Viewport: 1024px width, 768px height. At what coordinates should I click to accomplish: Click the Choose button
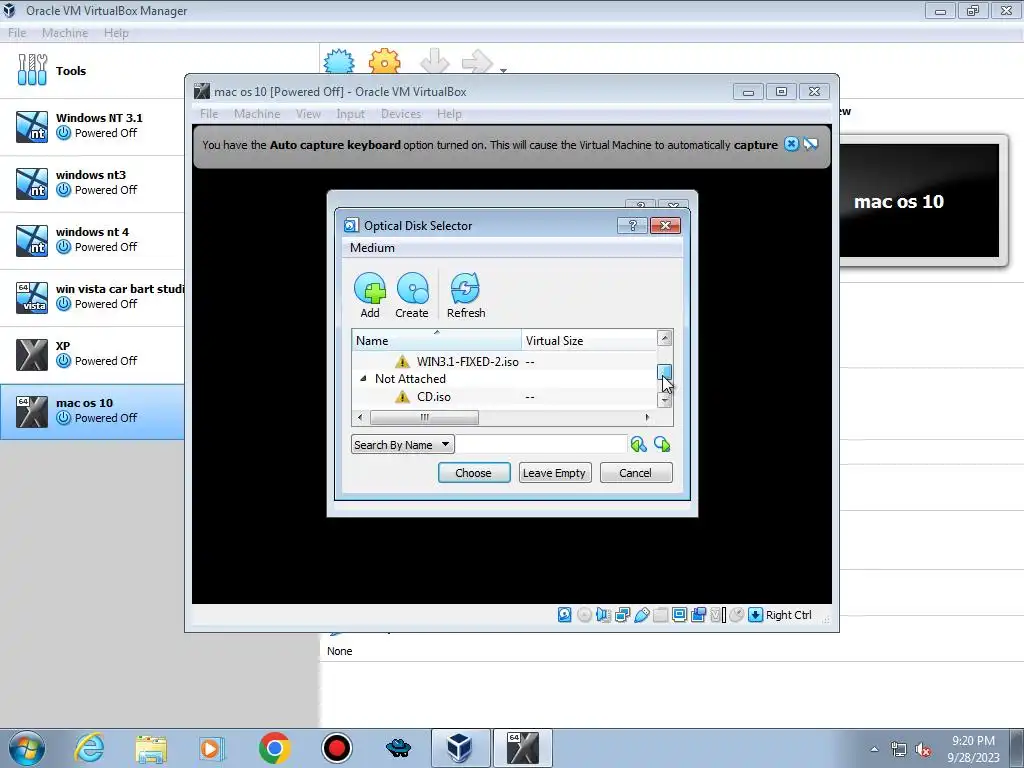click(x=473, y=473)
